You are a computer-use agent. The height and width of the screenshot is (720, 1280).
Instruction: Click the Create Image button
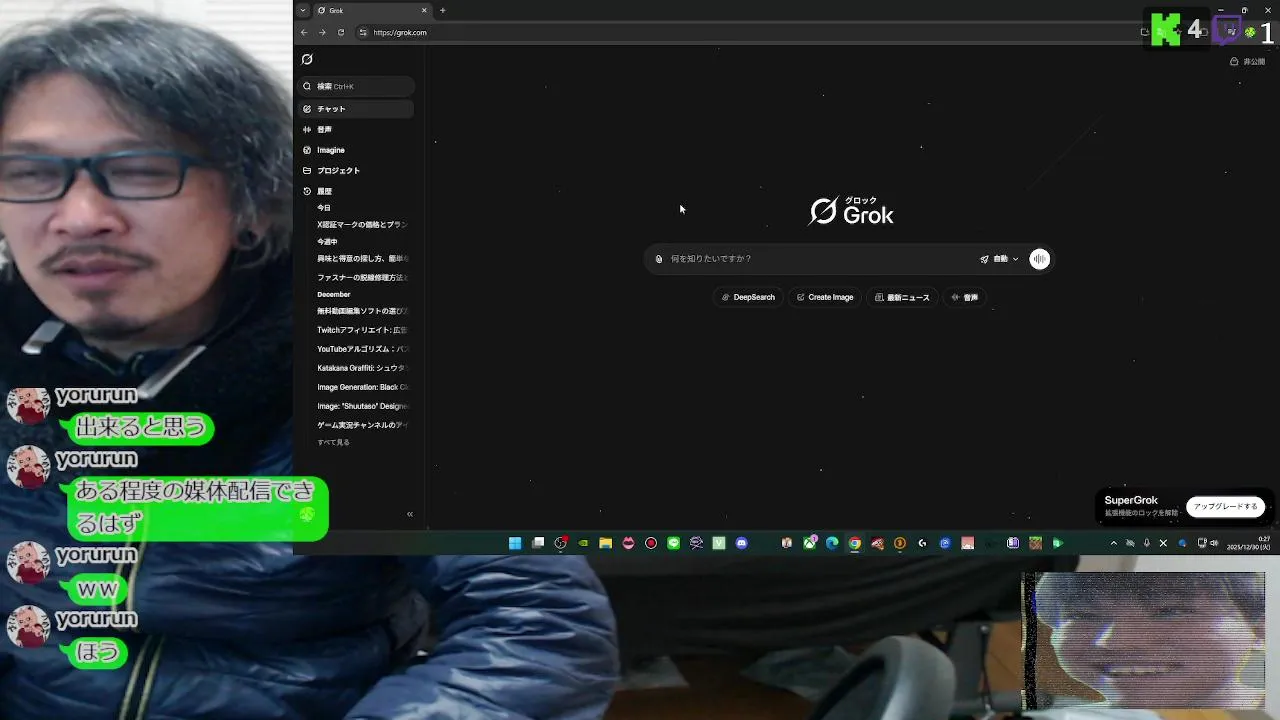825,297
